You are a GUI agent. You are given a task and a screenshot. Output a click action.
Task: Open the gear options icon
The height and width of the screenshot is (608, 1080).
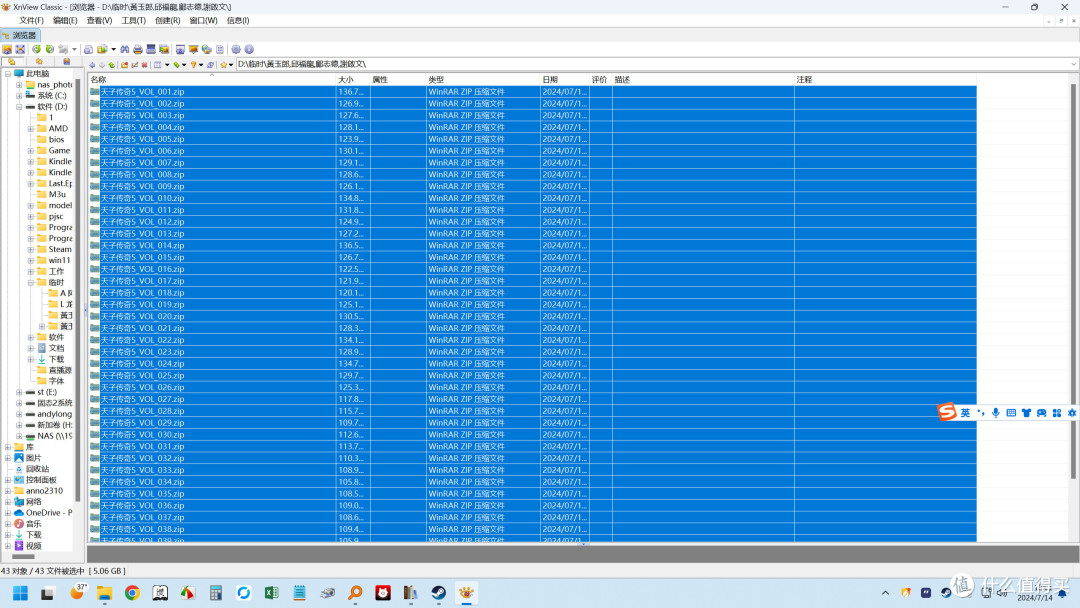click(236, 49)
